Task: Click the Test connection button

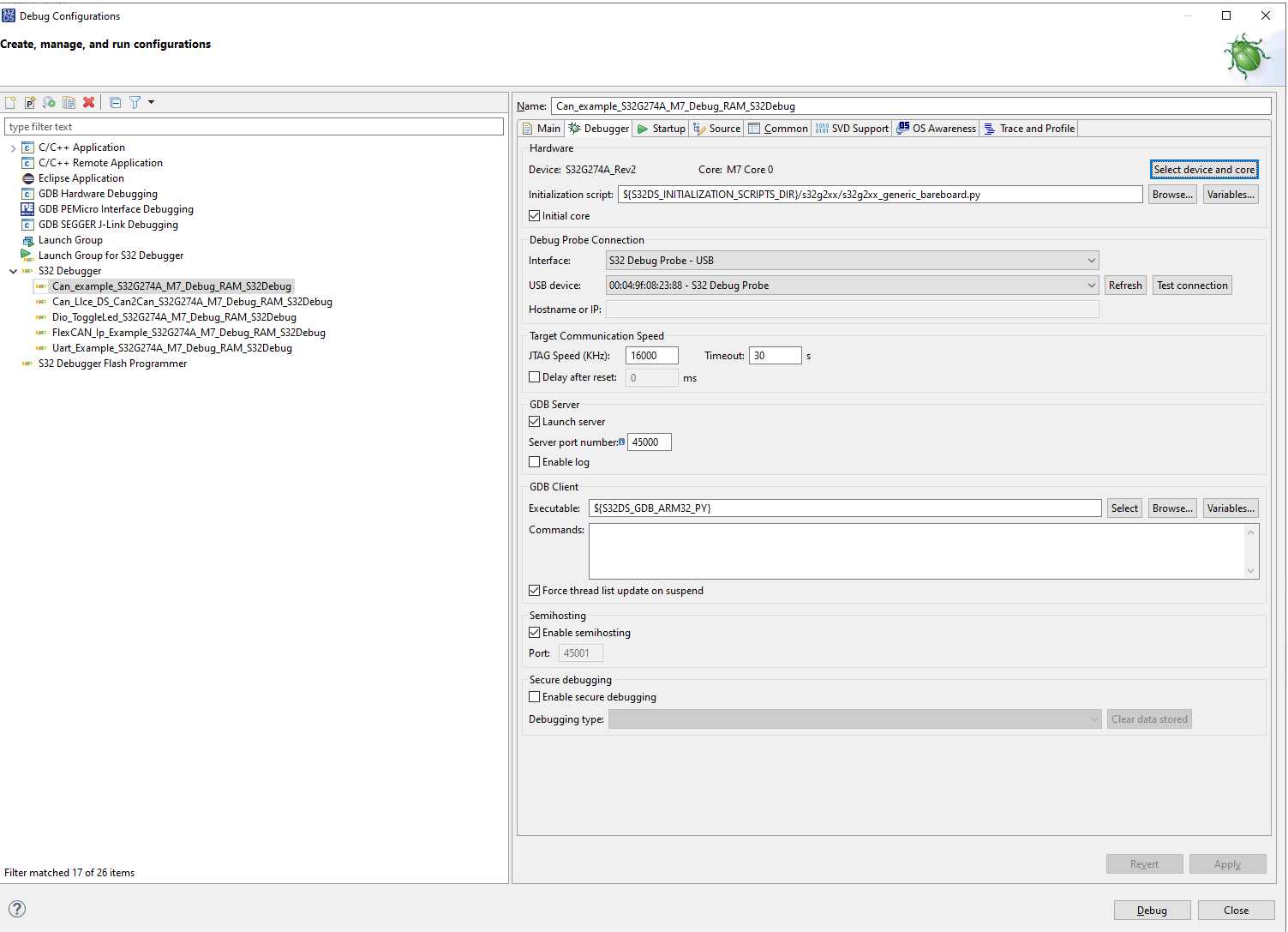Action: tap(1192, 285)
